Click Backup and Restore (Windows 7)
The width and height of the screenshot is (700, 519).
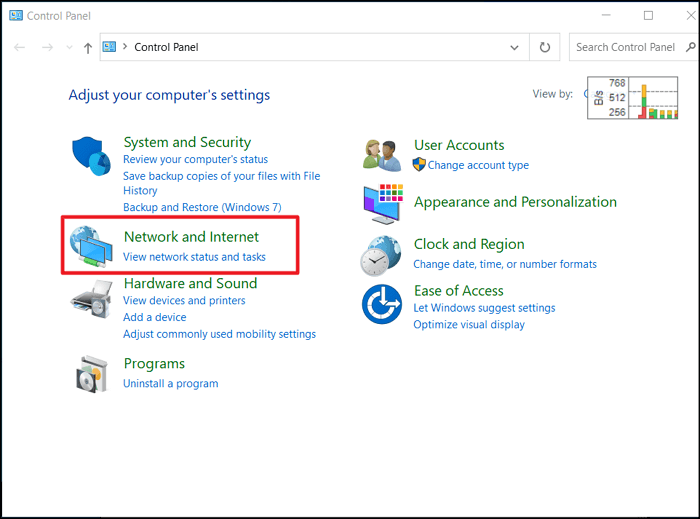pyautogui.click(x=202, y=208)
